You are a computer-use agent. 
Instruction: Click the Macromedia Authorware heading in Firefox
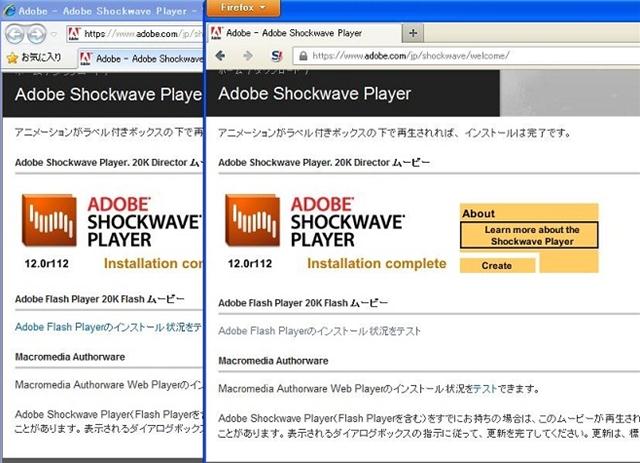pos(273,361)
